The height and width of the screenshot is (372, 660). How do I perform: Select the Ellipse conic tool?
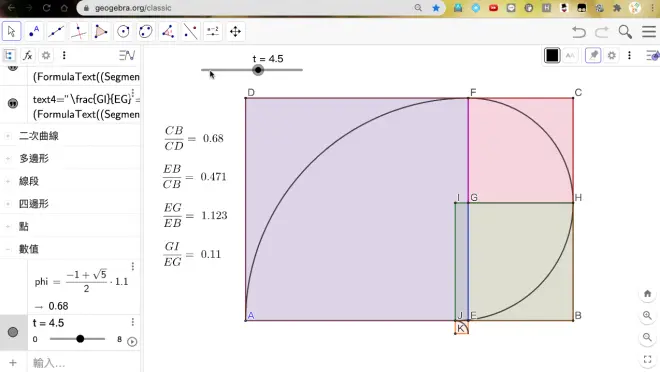tap(146, 32)
